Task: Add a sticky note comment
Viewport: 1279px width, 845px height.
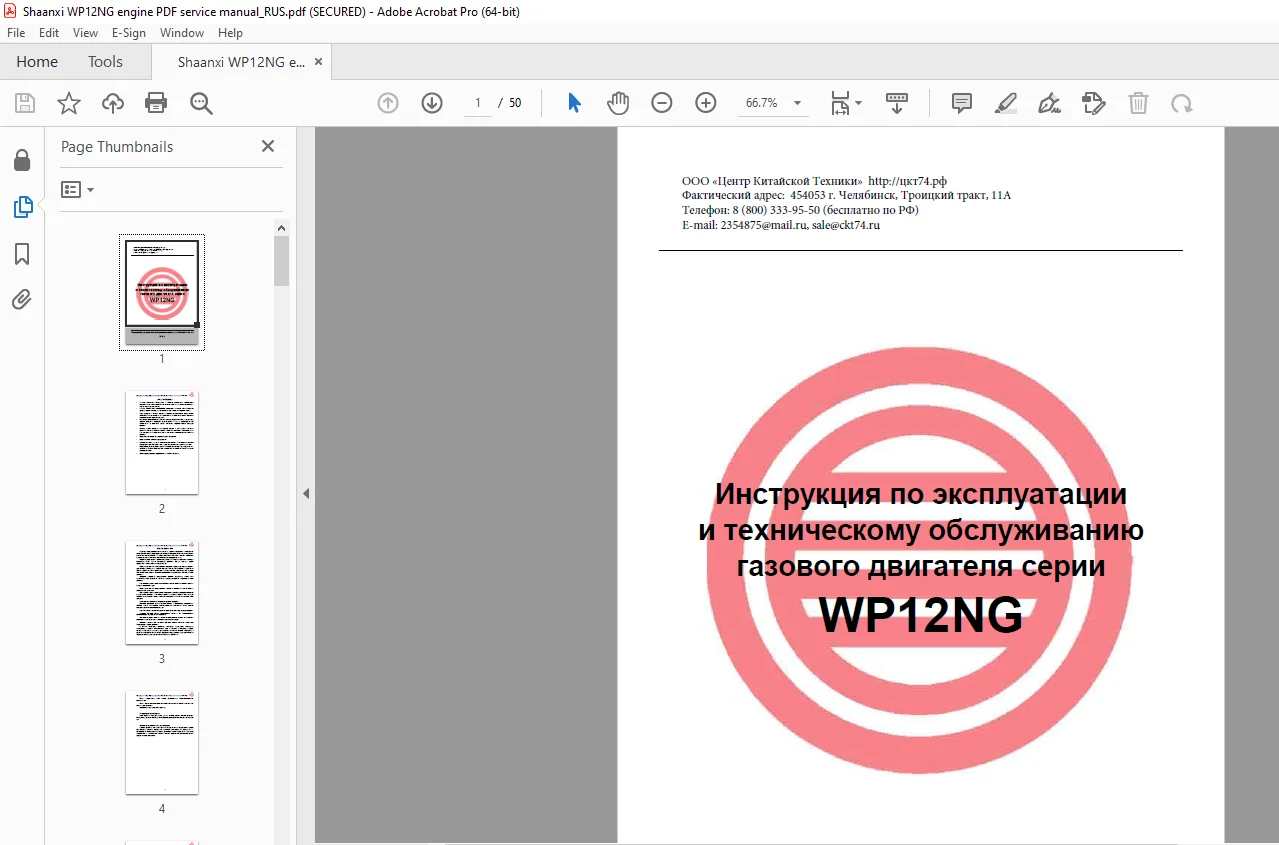Action: point(962,103)
